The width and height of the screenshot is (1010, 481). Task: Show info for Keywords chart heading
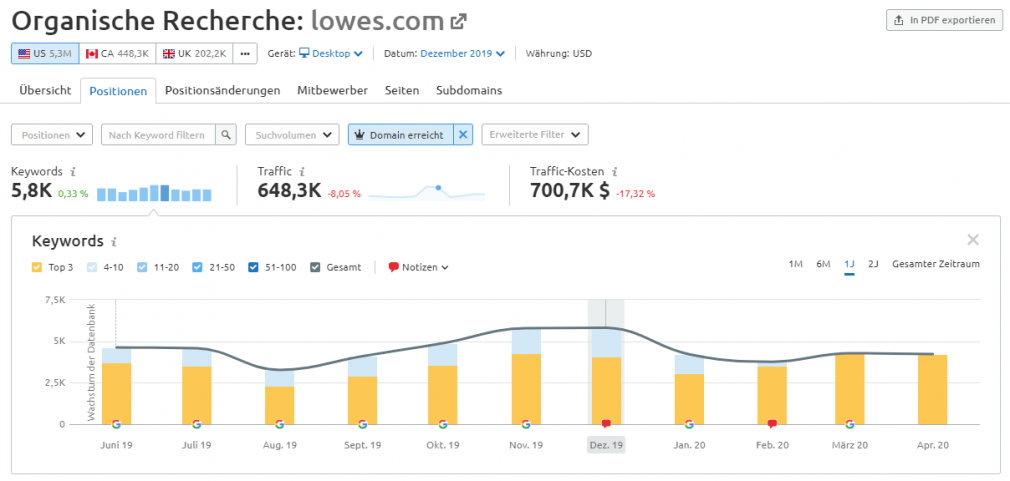(114, 242)
